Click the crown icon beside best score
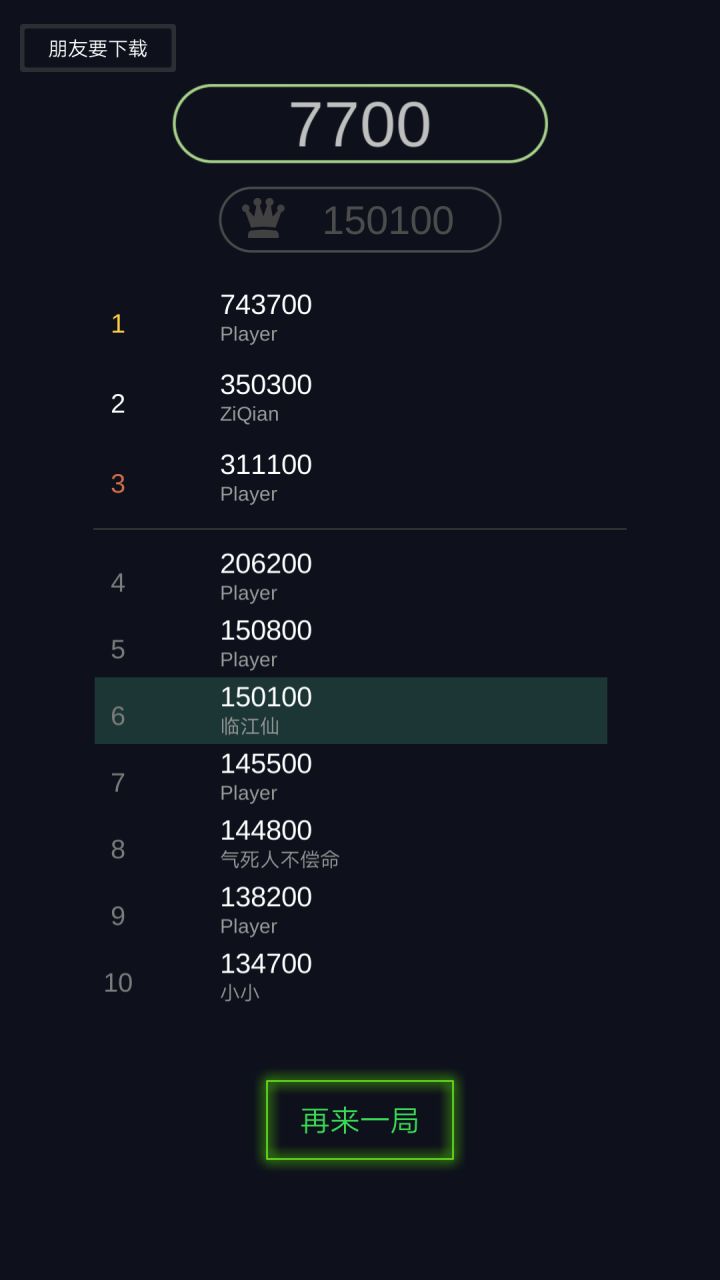The height and width of the screenshot is (1280, 720). pos(263,219)
